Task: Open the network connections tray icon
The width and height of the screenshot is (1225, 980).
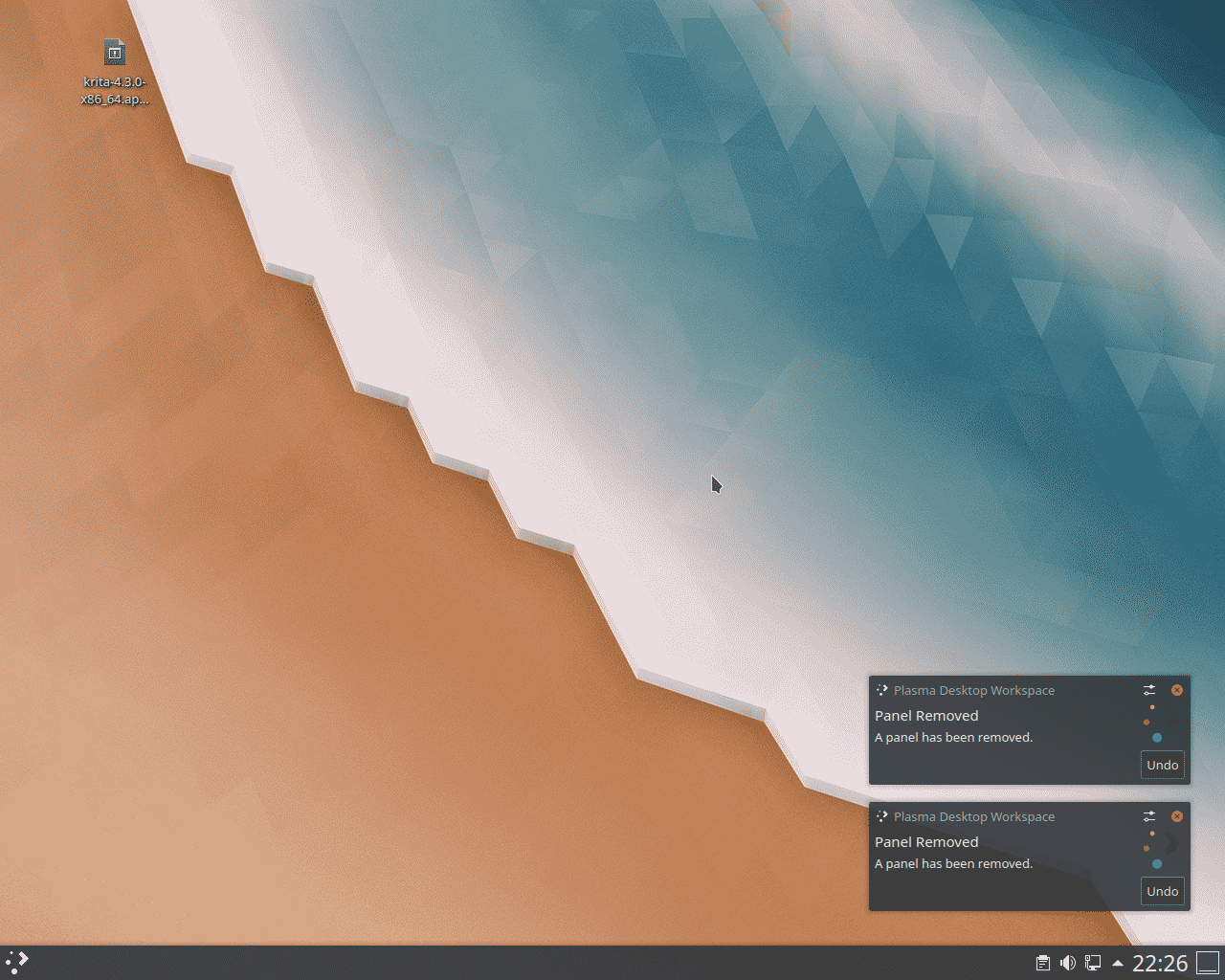Action: 1093,963
